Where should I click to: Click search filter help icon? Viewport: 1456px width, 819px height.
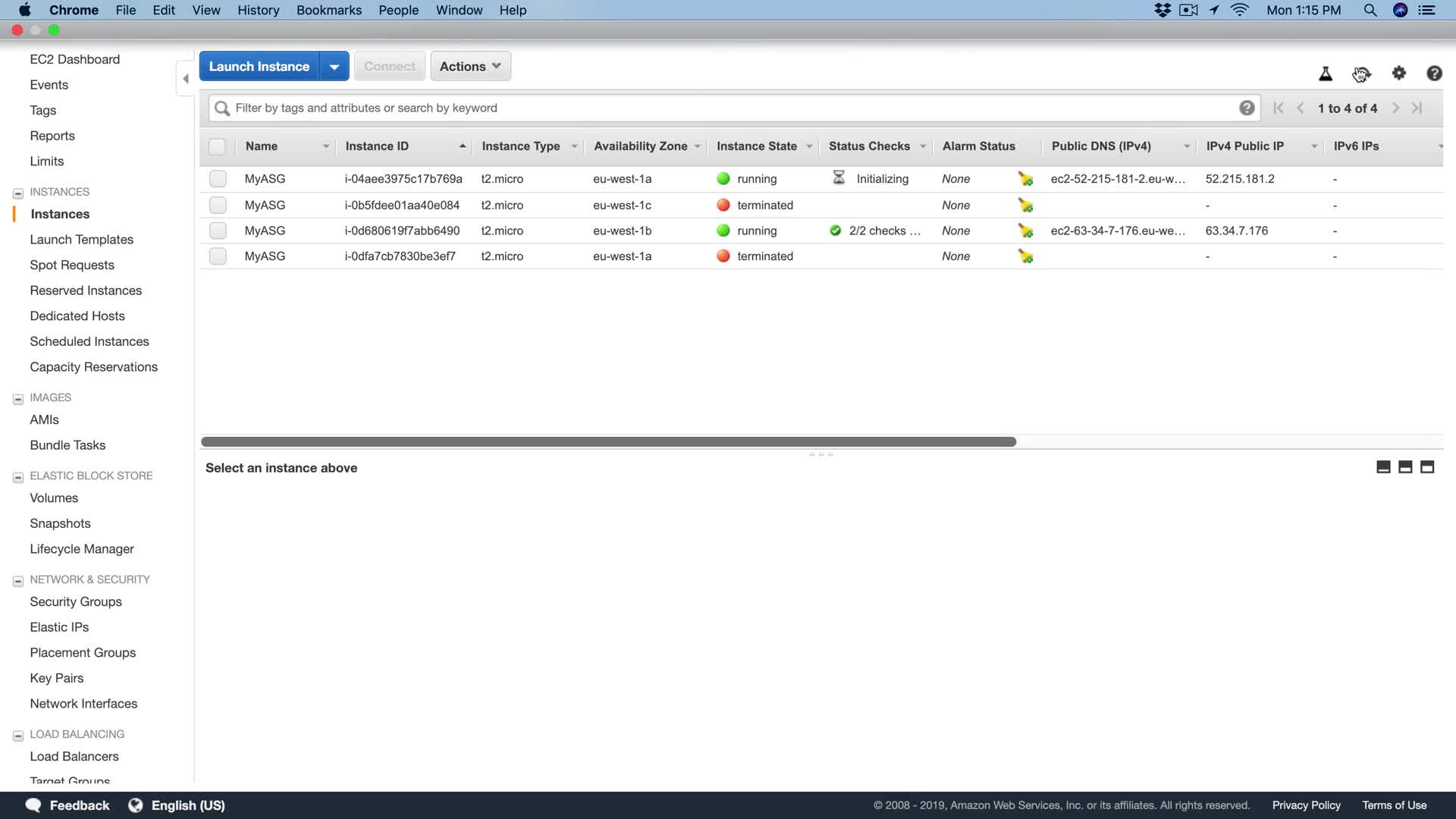1246,108
